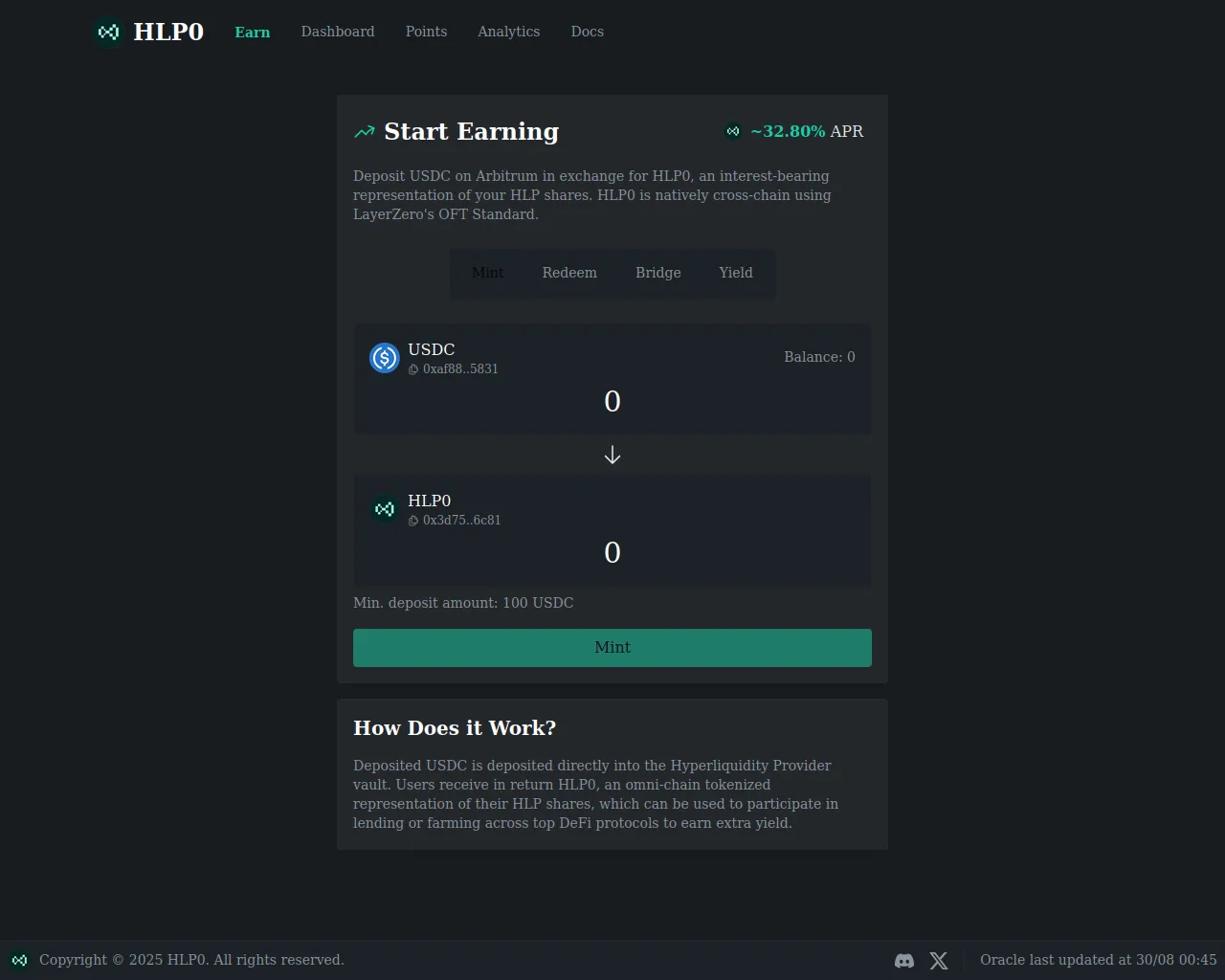
Task: Open the Yield tab
Action: click(x=736, y=273)
